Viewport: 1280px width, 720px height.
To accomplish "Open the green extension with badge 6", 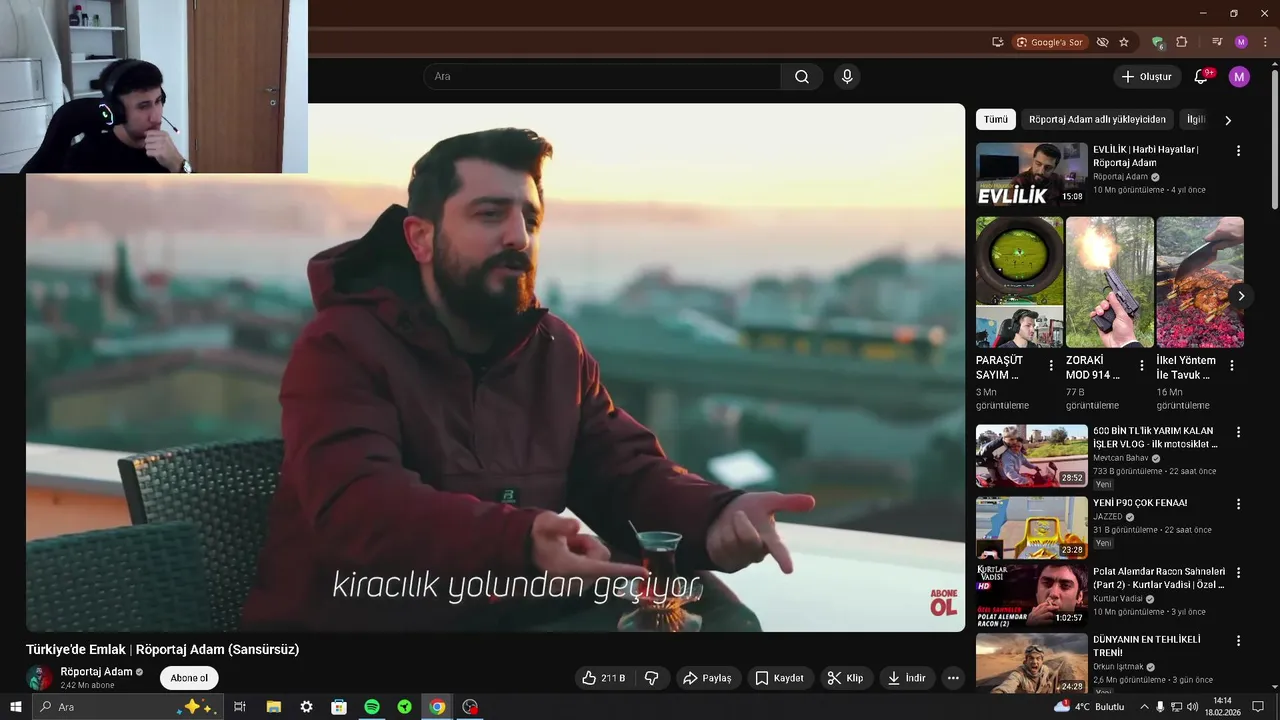I will (1157, 42).
